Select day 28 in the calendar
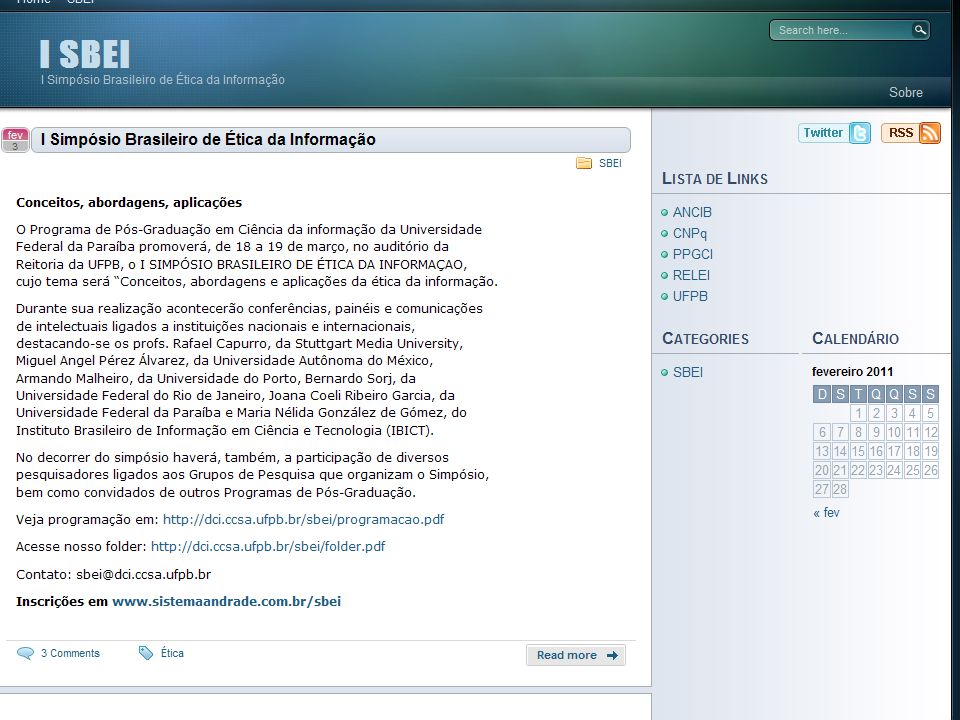 click(840, 489)
